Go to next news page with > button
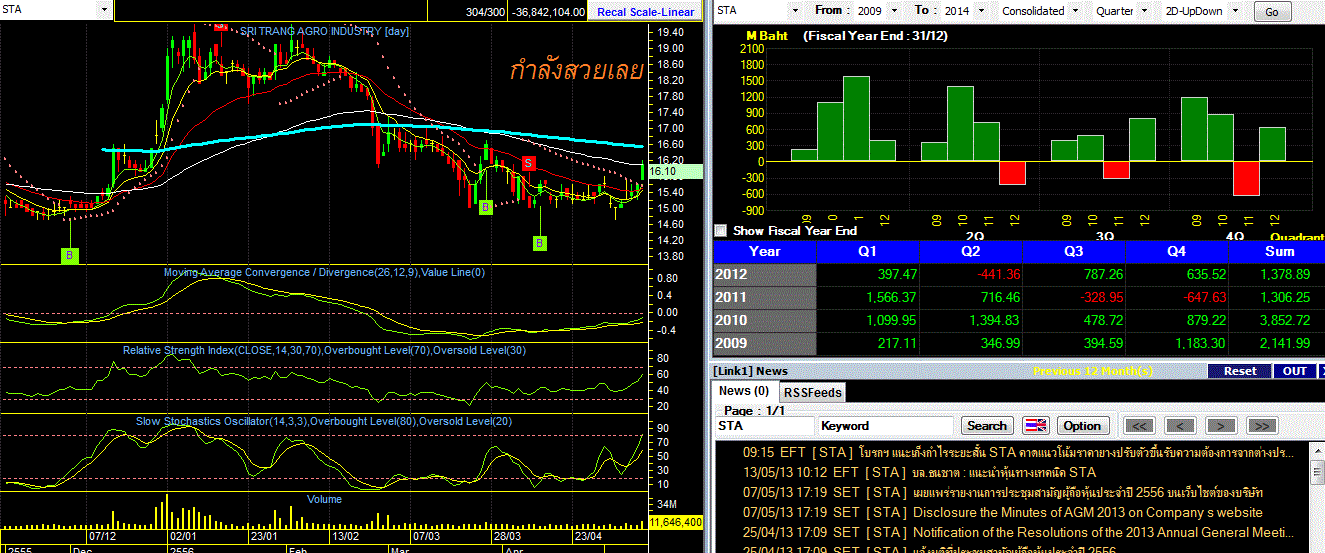This screenshot has width=1325, height=553. pyautogui.click(x=1221, y=426)
